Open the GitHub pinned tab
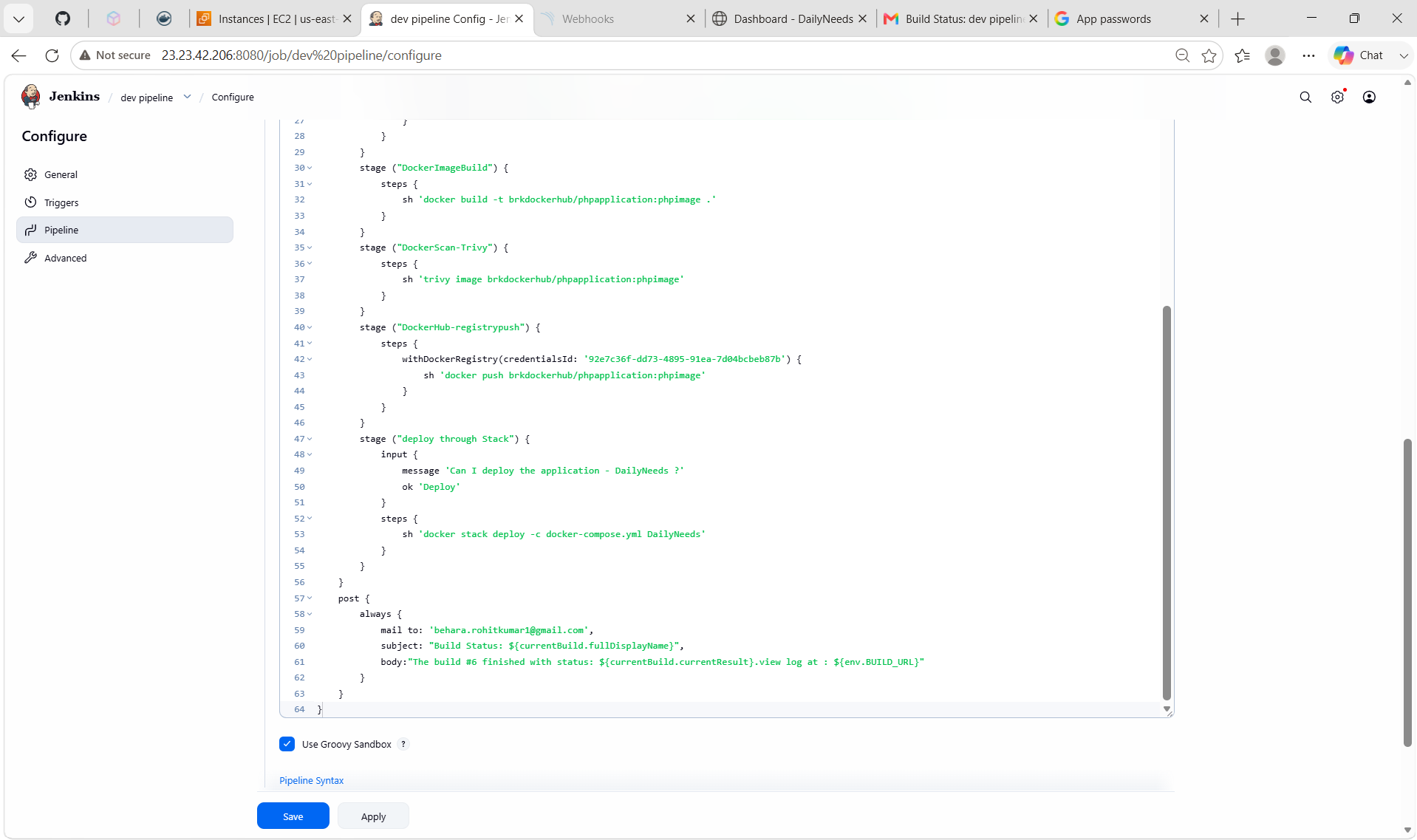 (63, 18)
